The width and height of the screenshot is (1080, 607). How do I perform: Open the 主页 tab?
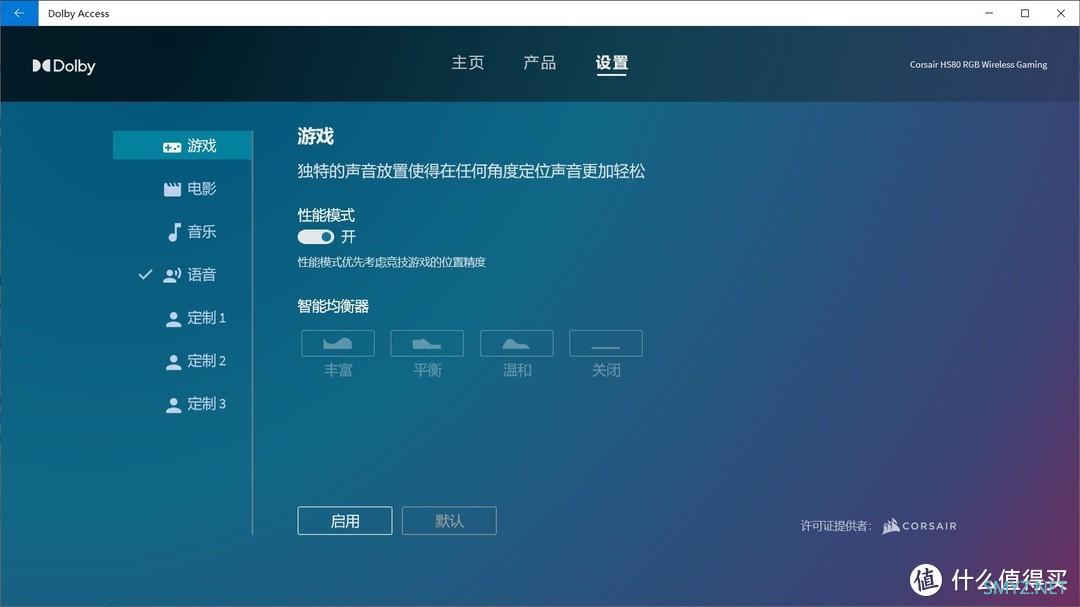(468, 63)
